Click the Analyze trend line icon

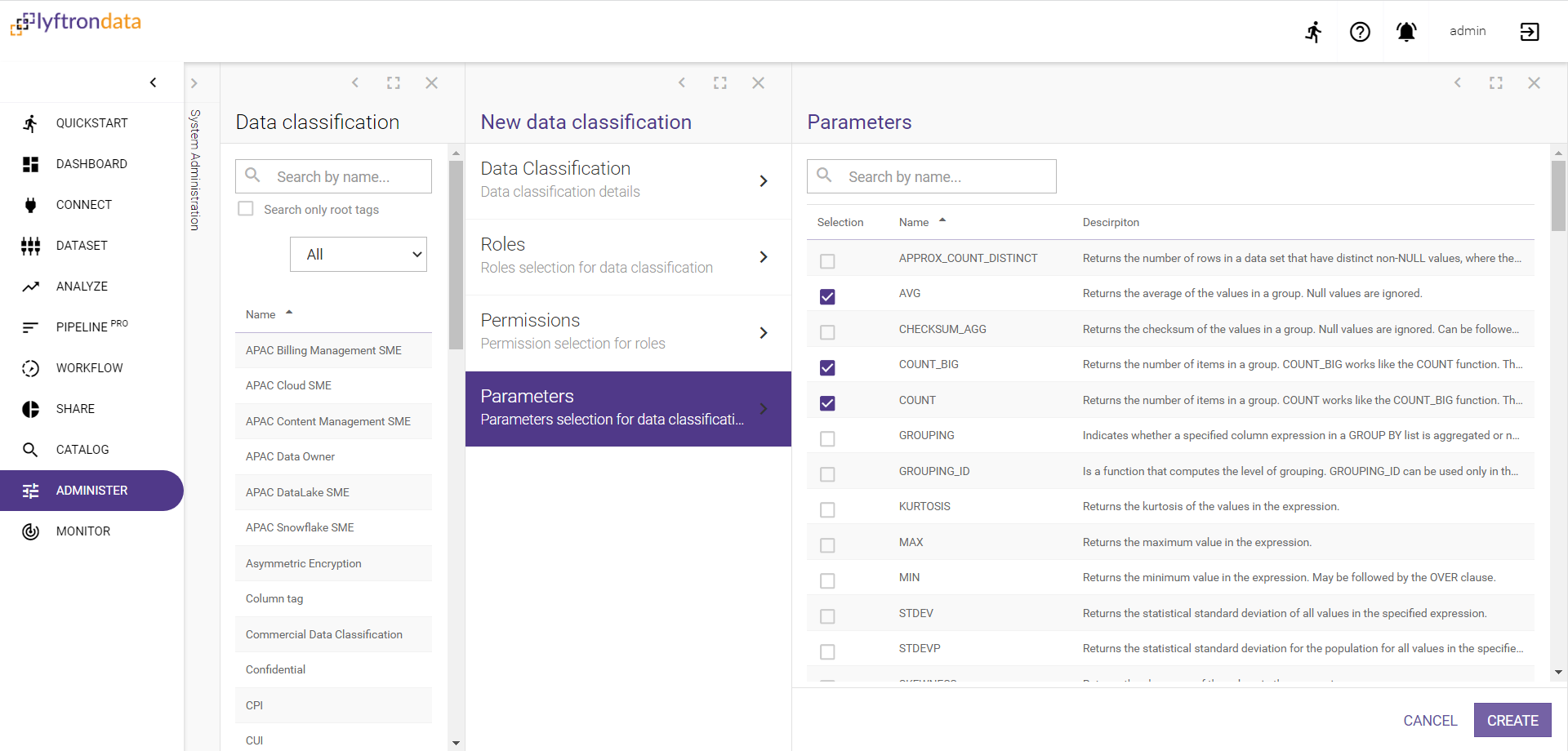coord(30,287)
